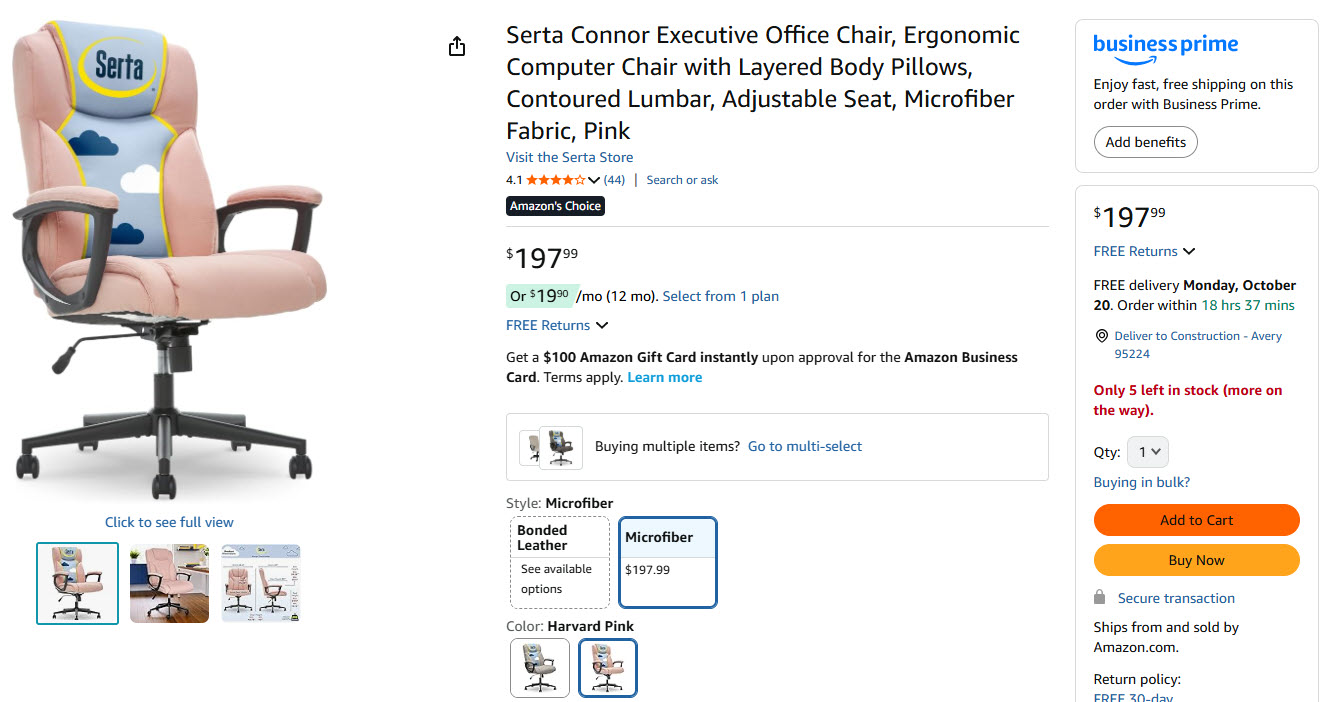Click the multi-select chairs icon

click(x=551, y=447)
